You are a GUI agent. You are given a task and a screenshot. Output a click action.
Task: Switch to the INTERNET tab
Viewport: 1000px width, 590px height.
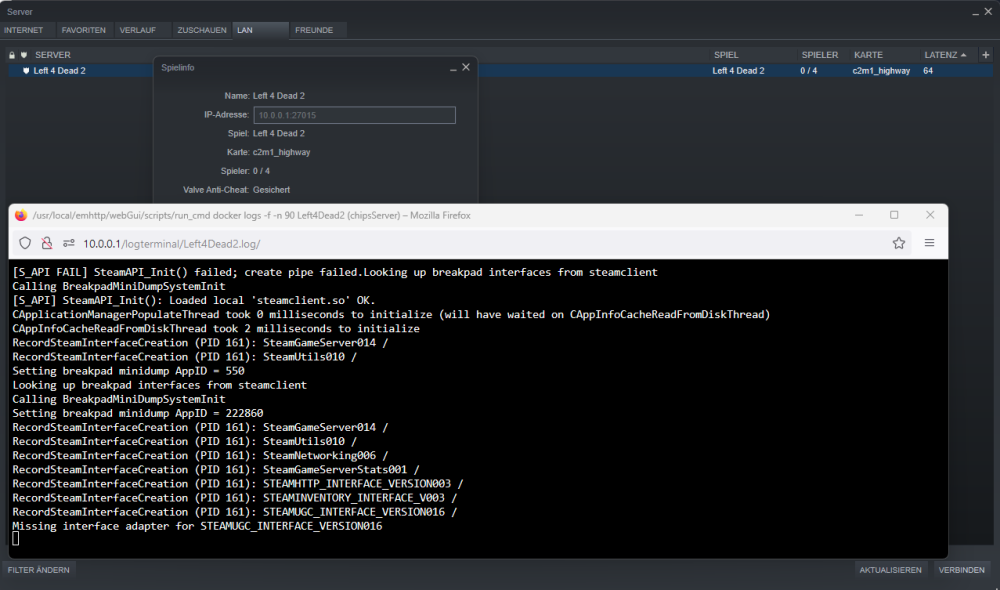(x=24, y=30)
